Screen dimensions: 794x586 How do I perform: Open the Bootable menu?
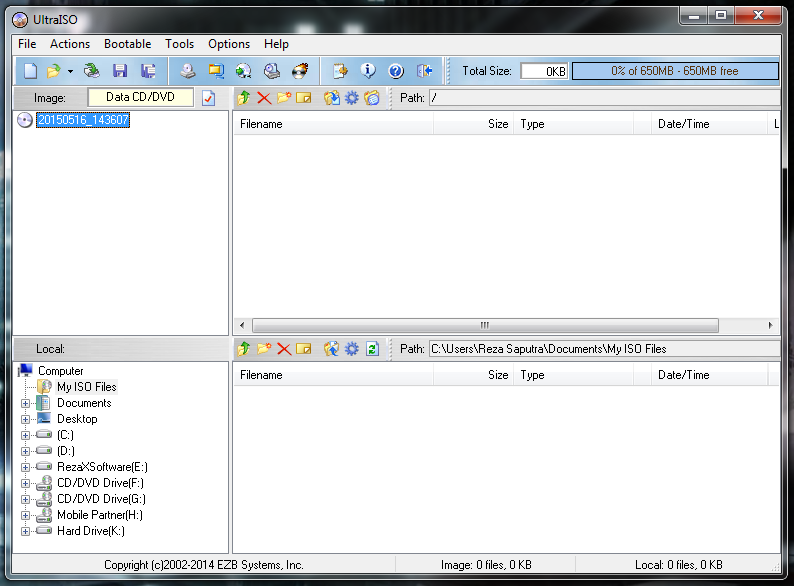[x=128, y=44]
